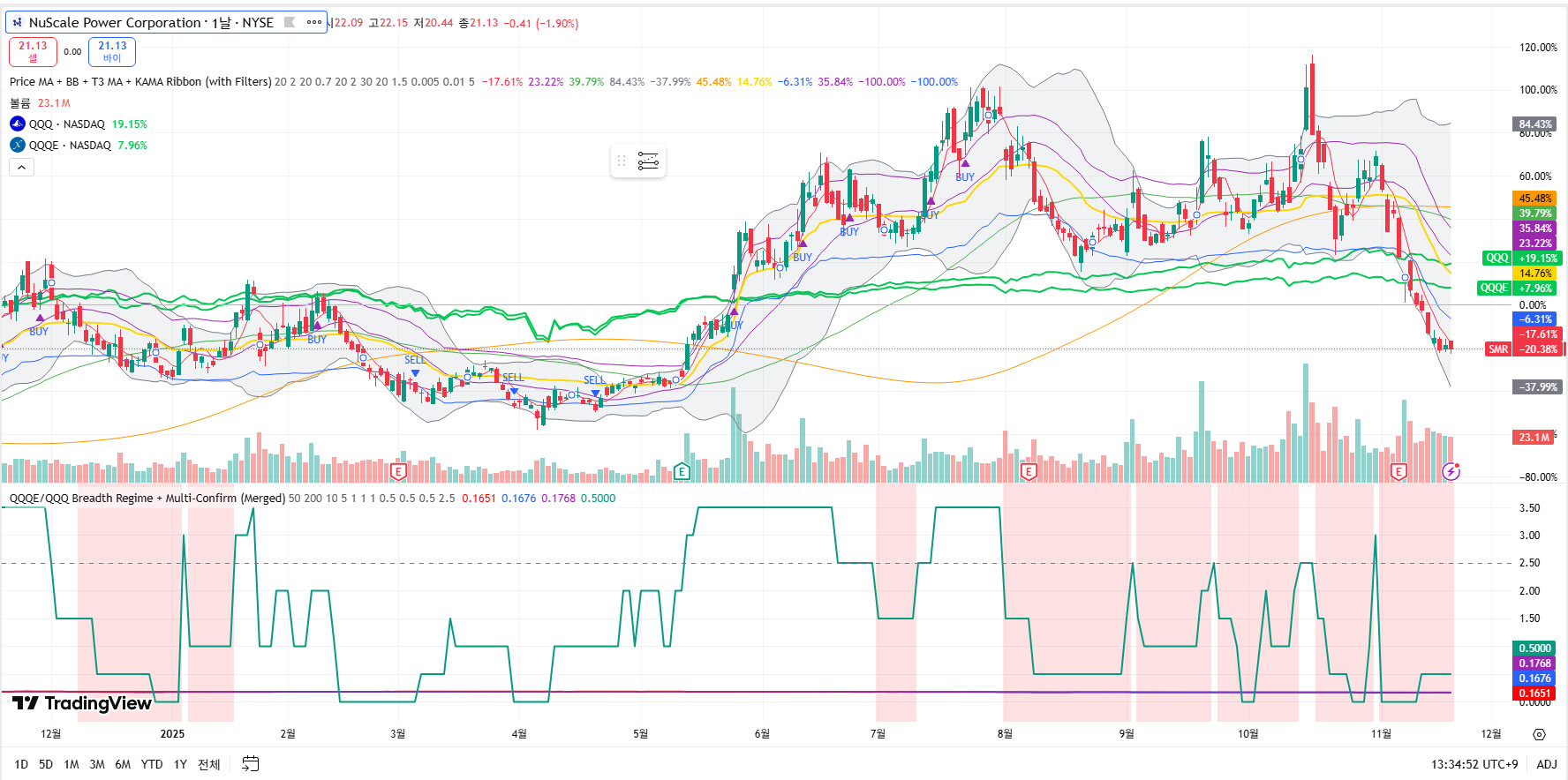Open the three-dots more menu in symbol legend
Image resolution: width=1568 pixels, height=780 pixels.
(314, 23)
